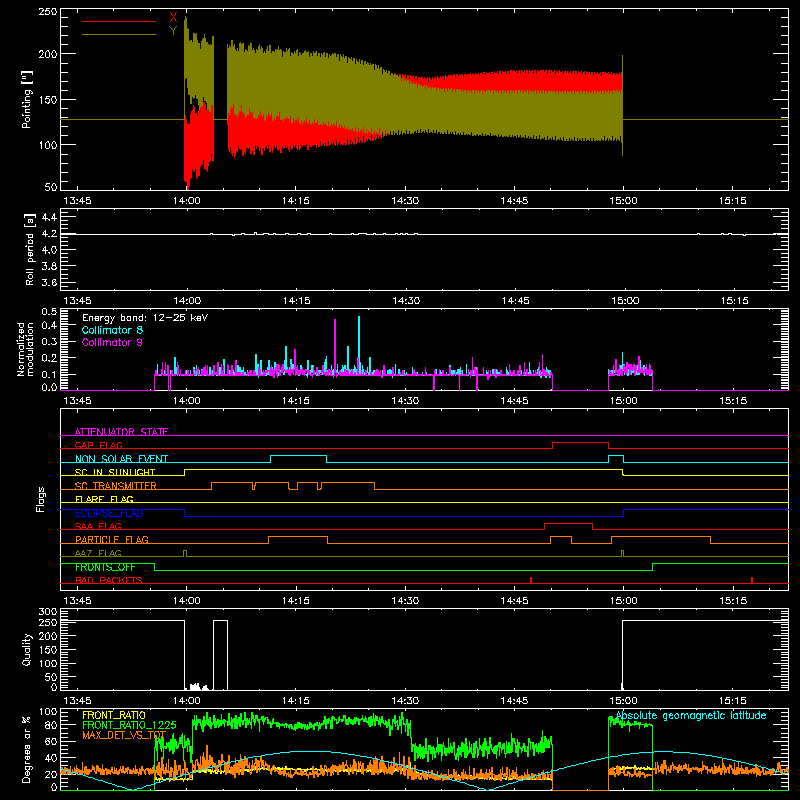Click the 'Degrees or %' axis label
This screenshot has height=800, width=800.
pyautogui.click(x=27, y=749)
